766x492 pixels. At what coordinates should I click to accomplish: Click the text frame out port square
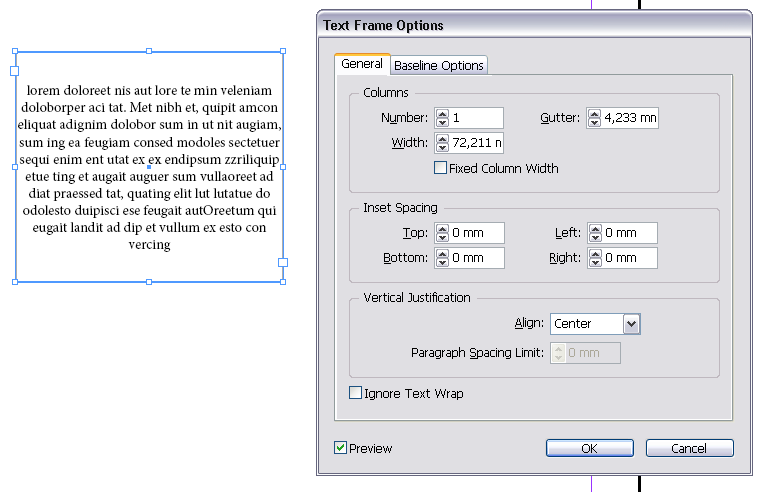(283, 262)
